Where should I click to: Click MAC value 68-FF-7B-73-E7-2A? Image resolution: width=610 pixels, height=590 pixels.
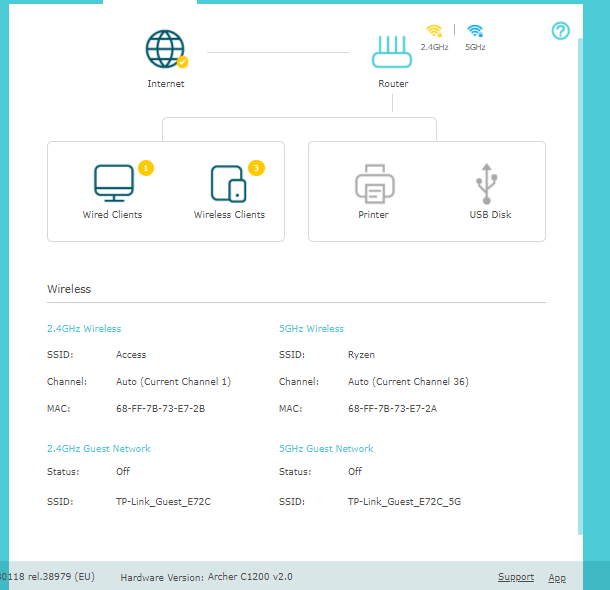pos(392,408)
